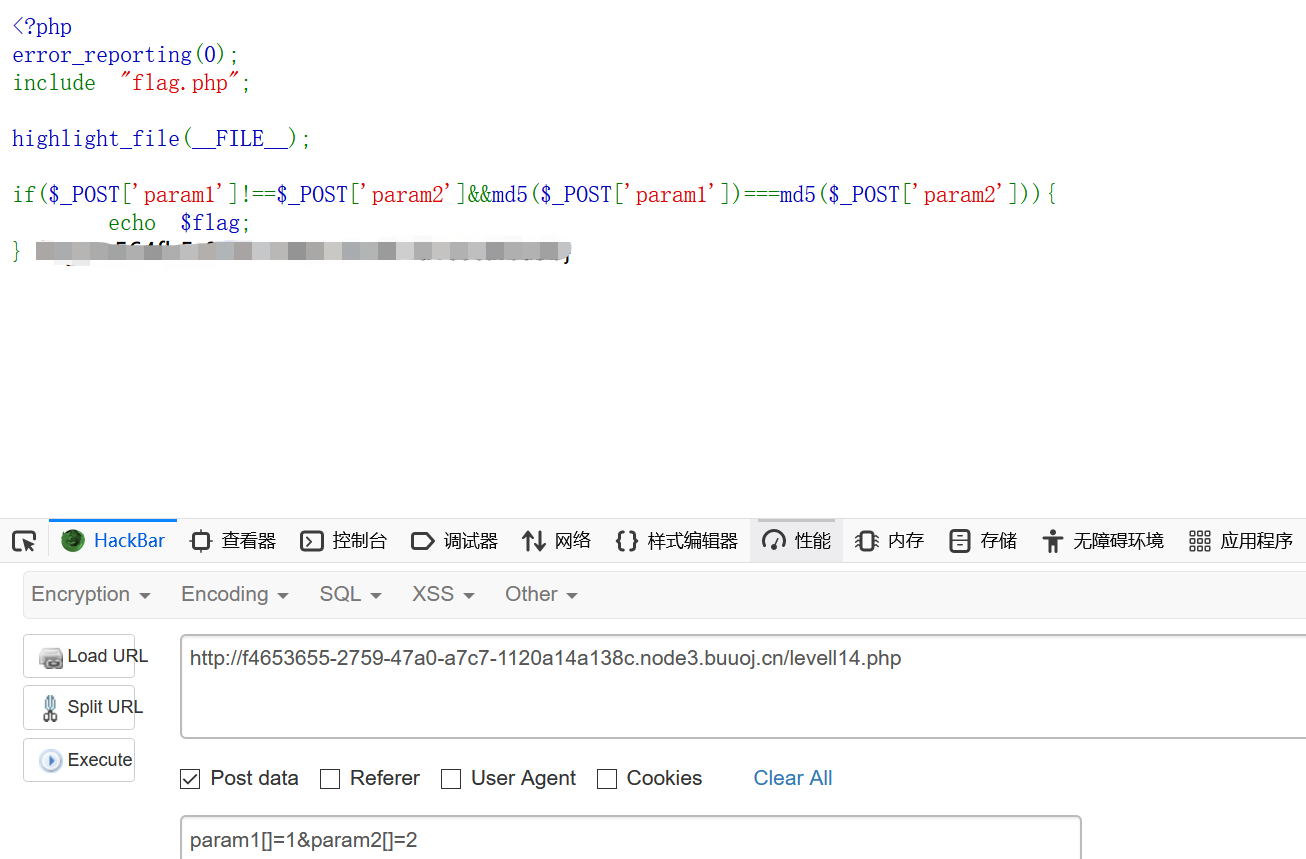Click the gauge icon beside 性能
This screenshot has height=859, width=1306.
point(774,541)
